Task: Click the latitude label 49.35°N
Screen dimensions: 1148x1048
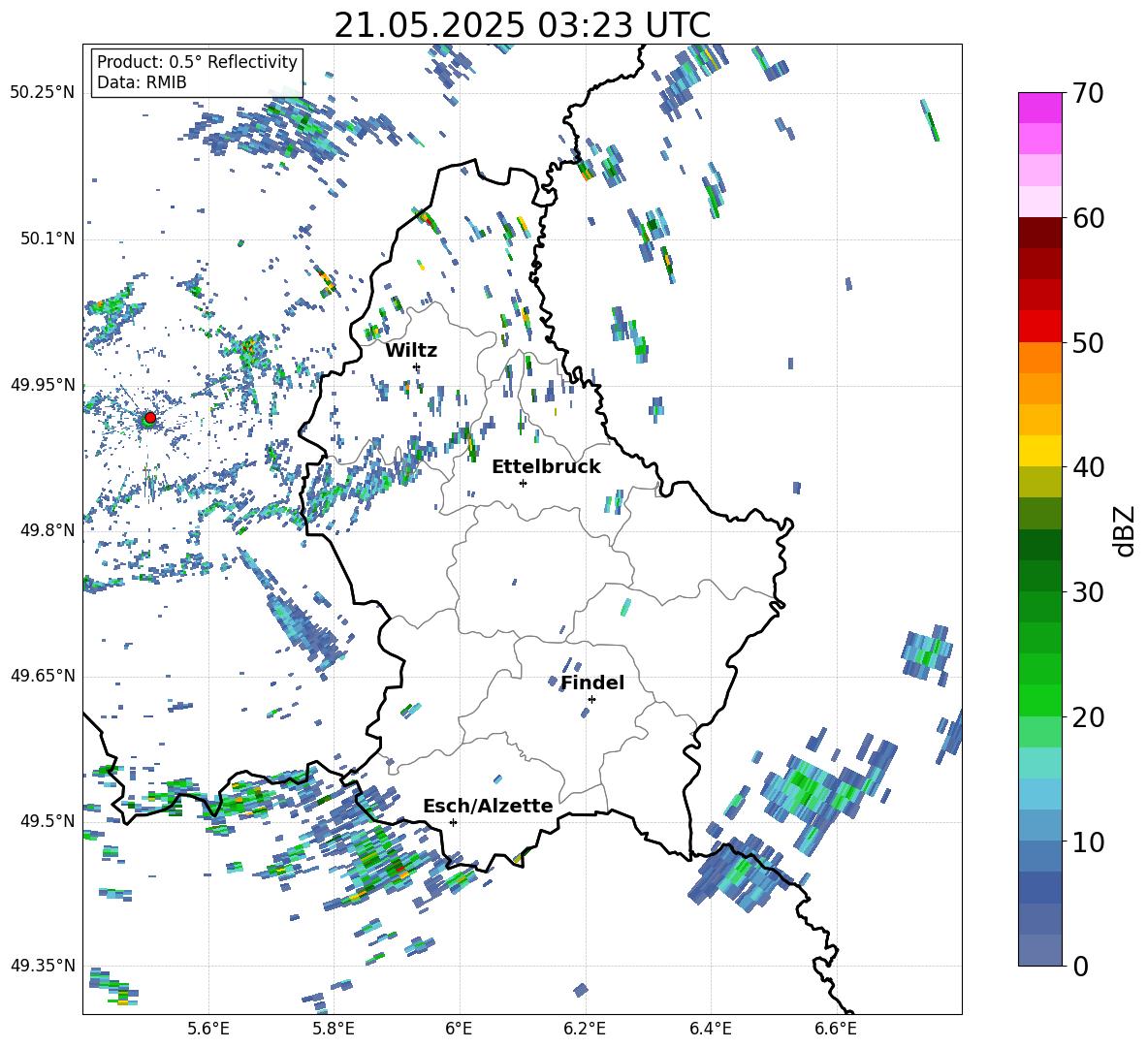Action: [x=43, y=966]
